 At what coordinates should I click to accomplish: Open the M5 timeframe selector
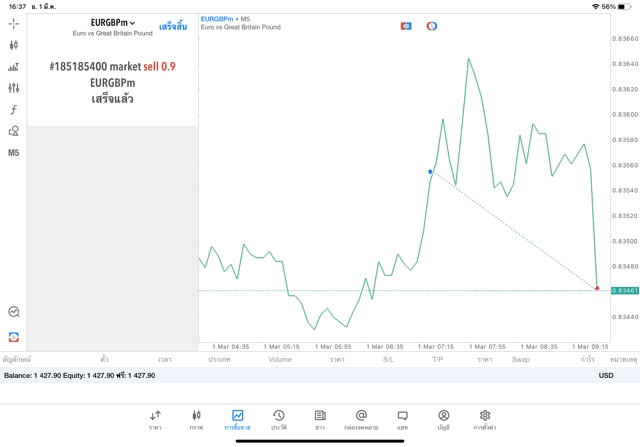coord(14,153)
